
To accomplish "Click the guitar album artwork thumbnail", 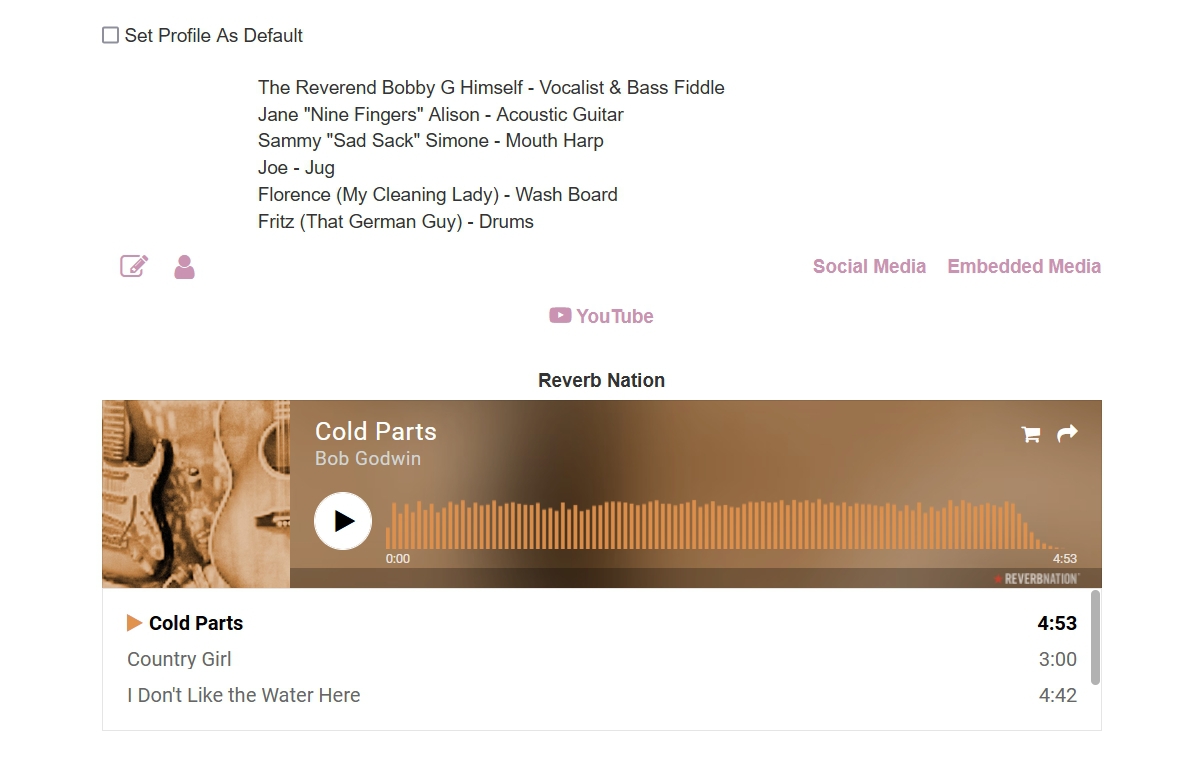I will pos(196,494).
